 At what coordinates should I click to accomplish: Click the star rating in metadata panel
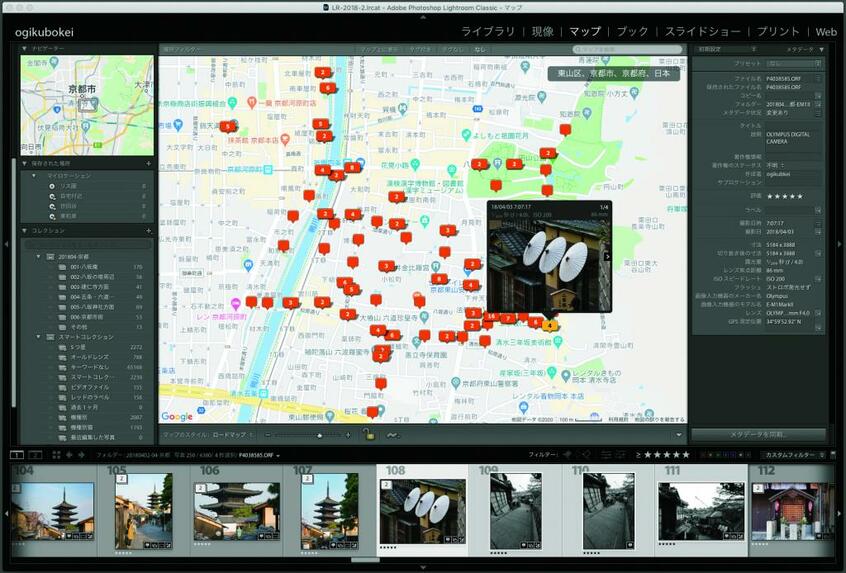pos(784,196)
